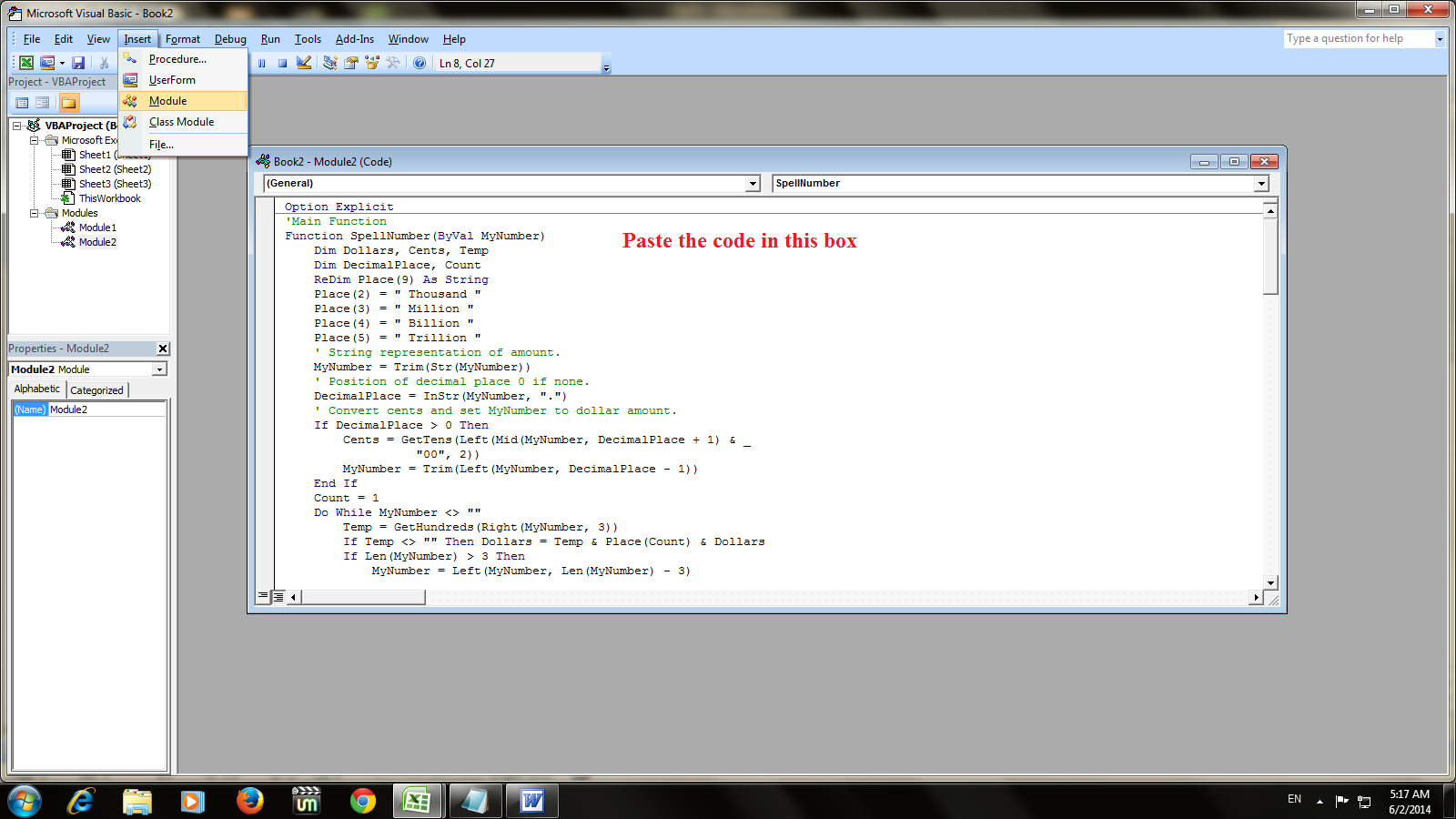Toggle Folders view in Project panel

coord(69,103)
